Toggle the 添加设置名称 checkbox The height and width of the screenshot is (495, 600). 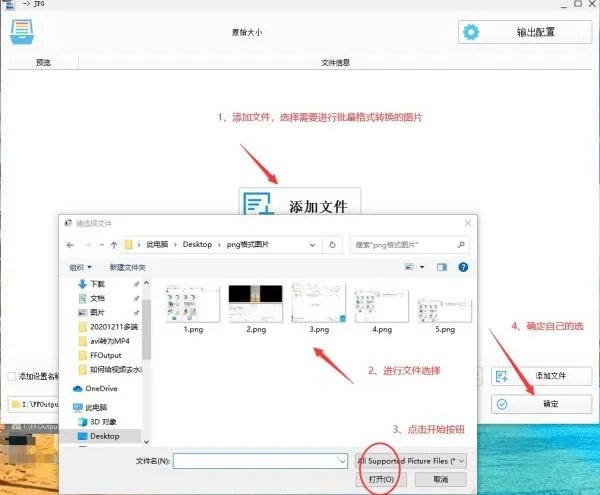click(x=12, y=376)
